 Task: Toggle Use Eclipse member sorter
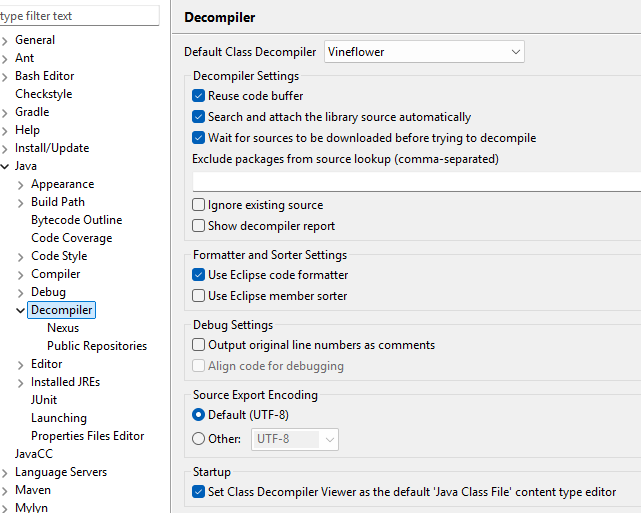click(x=199, y=296)
